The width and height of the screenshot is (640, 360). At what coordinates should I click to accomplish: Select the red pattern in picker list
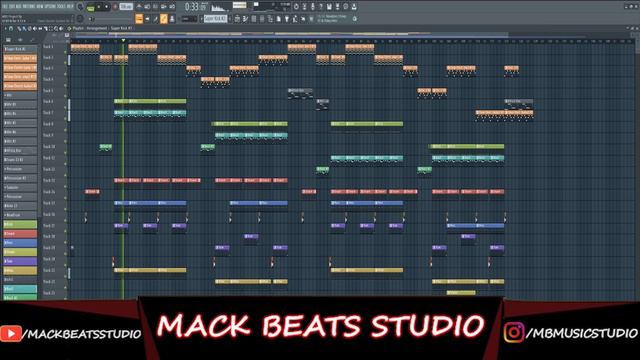click(20, 233)
